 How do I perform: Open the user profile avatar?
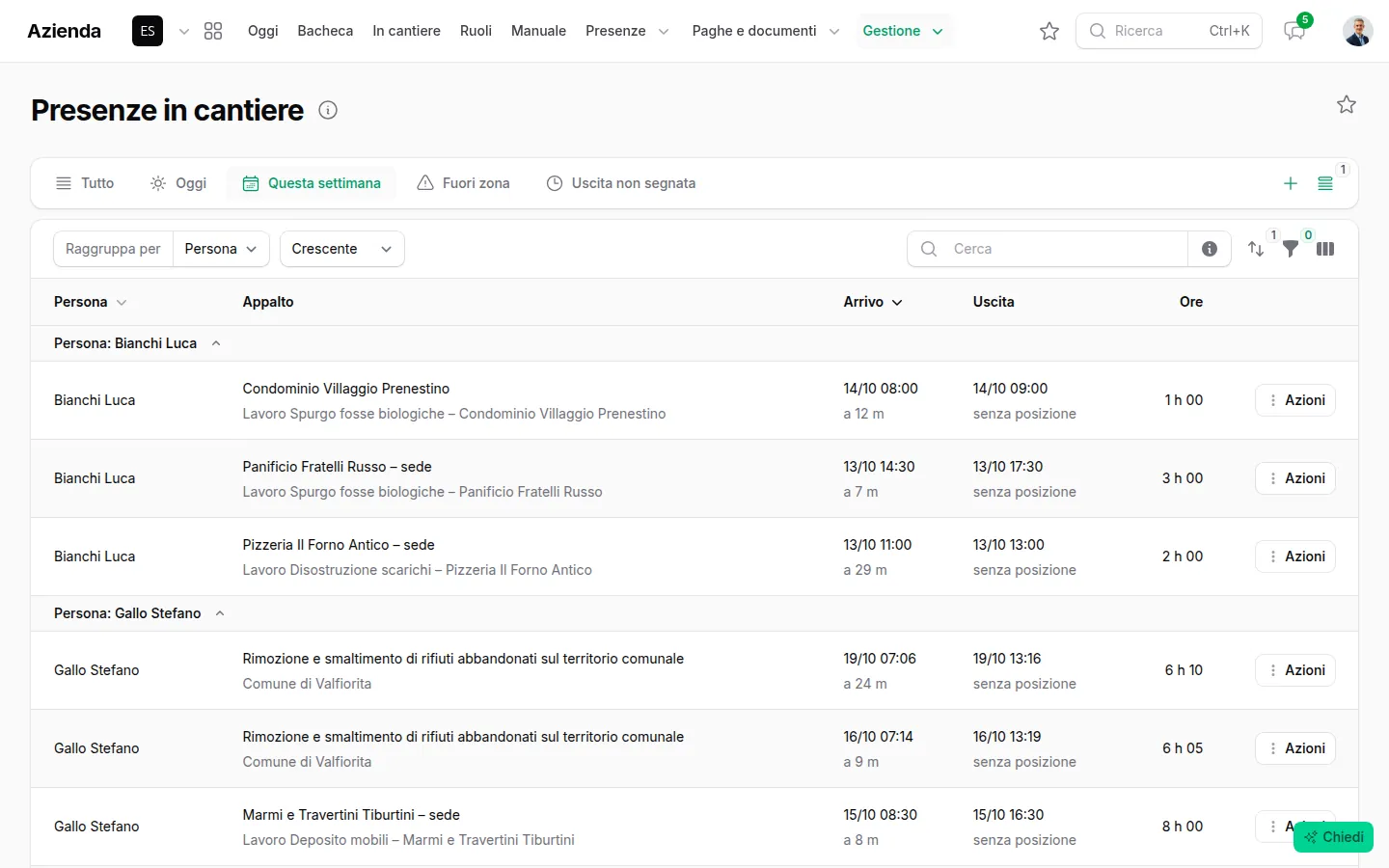point(1358,31)
